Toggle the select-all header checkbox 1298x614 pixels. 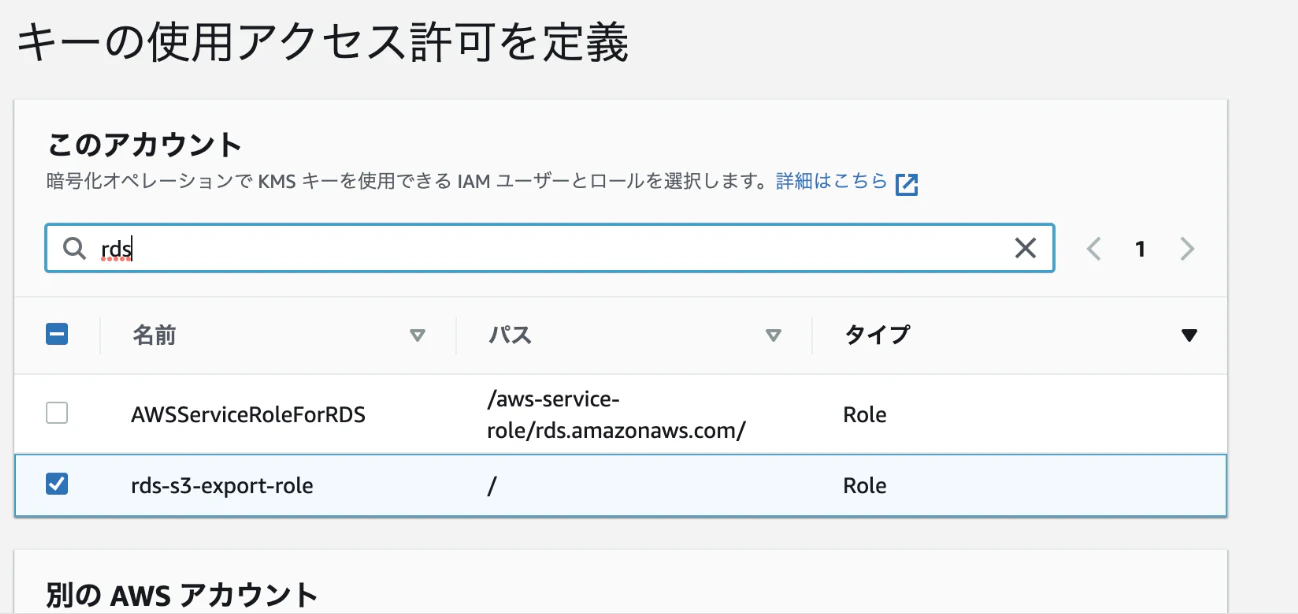point(57,334)
